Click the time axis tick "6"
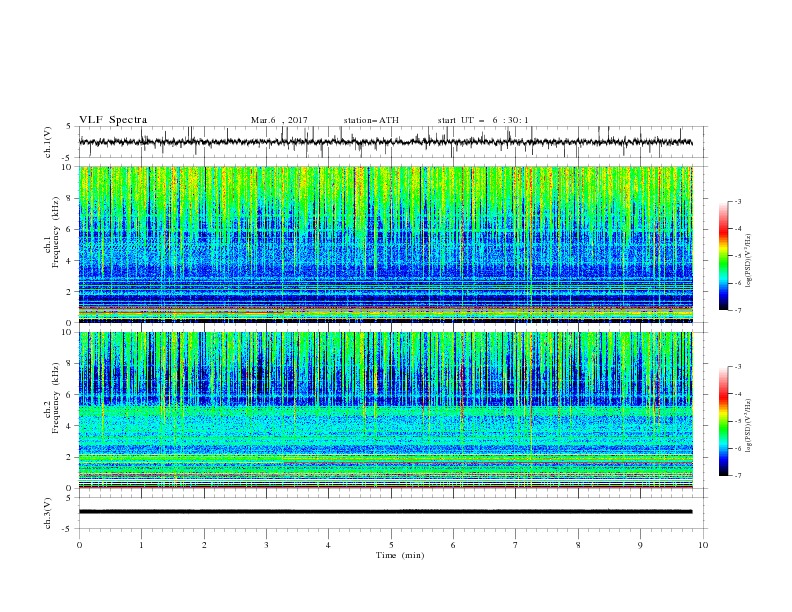The height and width of the screenshot is (612, 792). [453, 545]
